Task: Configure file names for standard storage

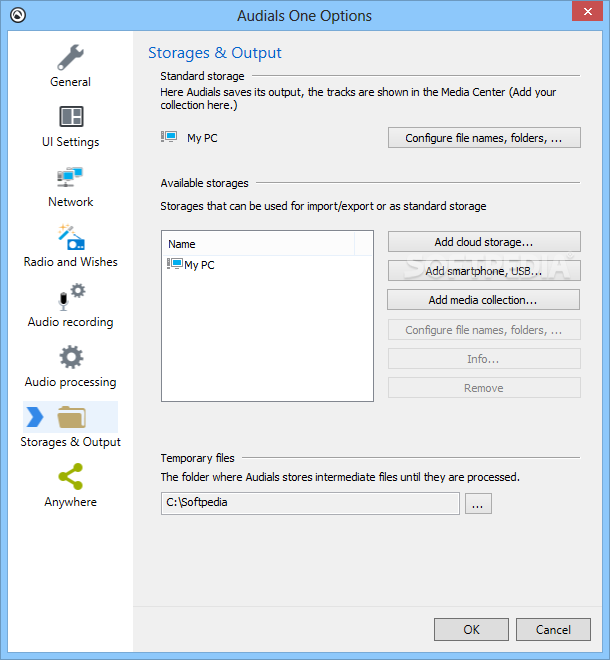Action: coord(484,138)
